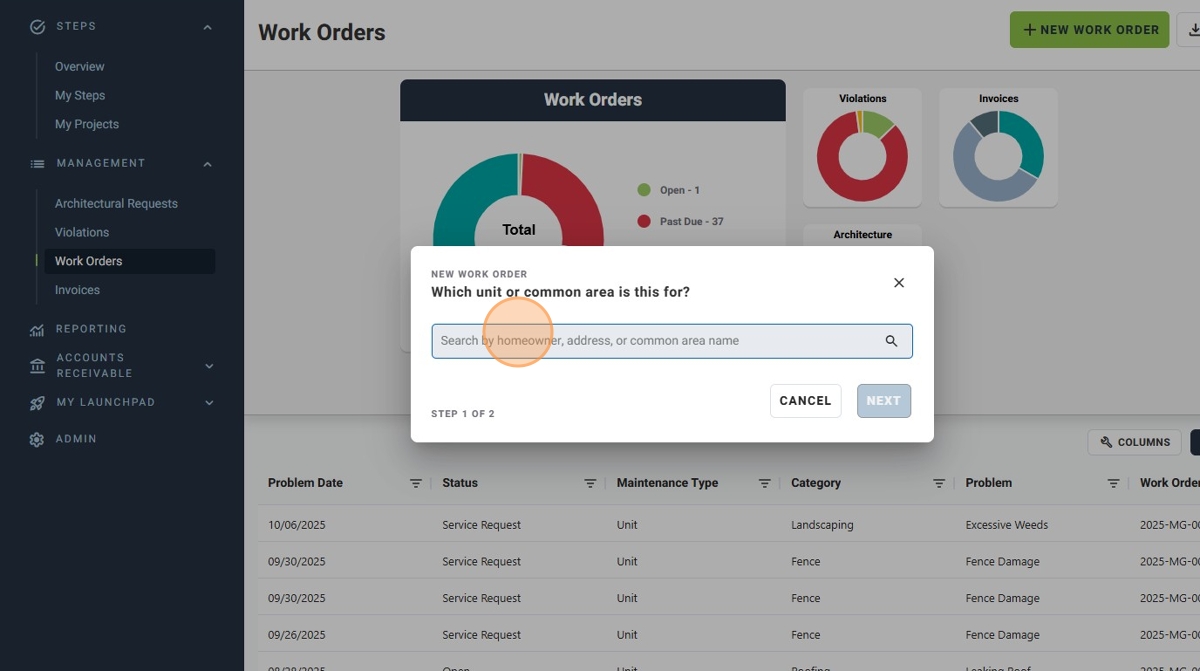The height and width of the screenshot is (671, 1200).
Task: Click the Columns button
Action: click(1135, 442)
